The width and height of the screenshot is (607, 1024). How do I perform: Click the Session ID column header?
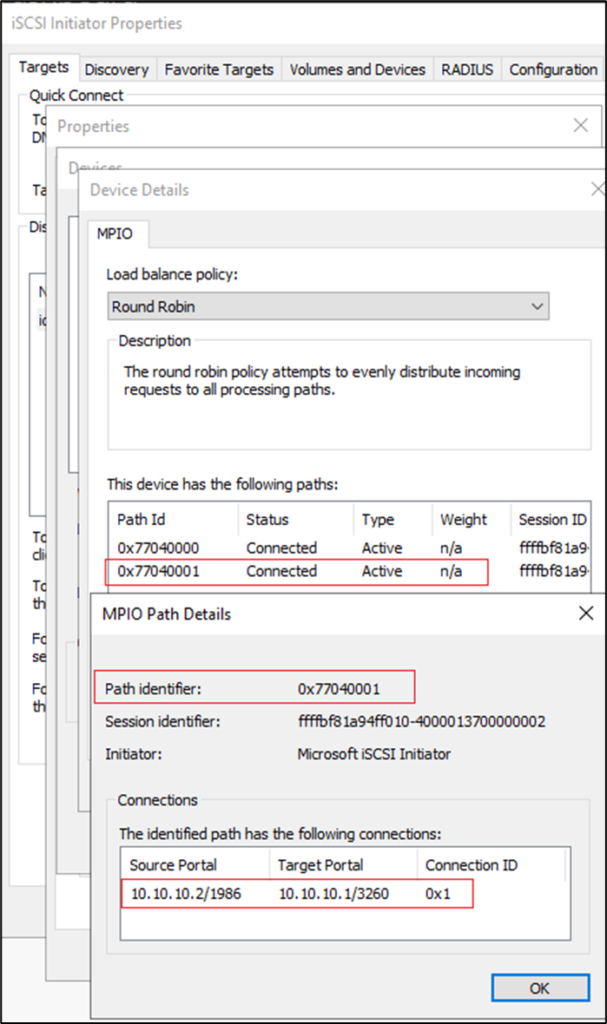click(552, 519)
